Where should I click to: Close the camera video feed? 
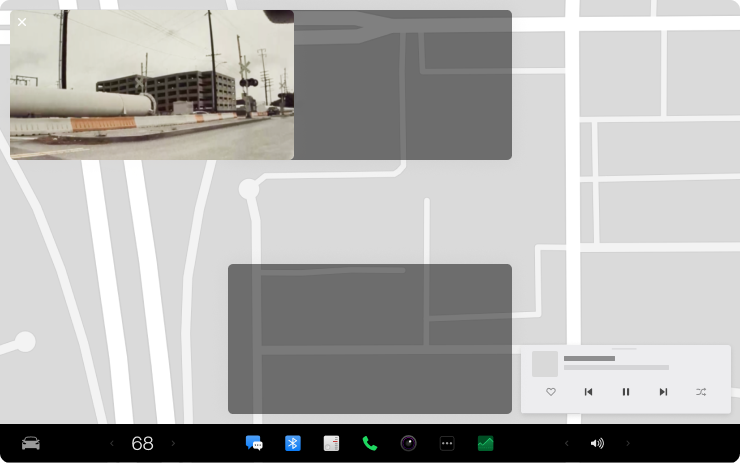tap(22, 22)
